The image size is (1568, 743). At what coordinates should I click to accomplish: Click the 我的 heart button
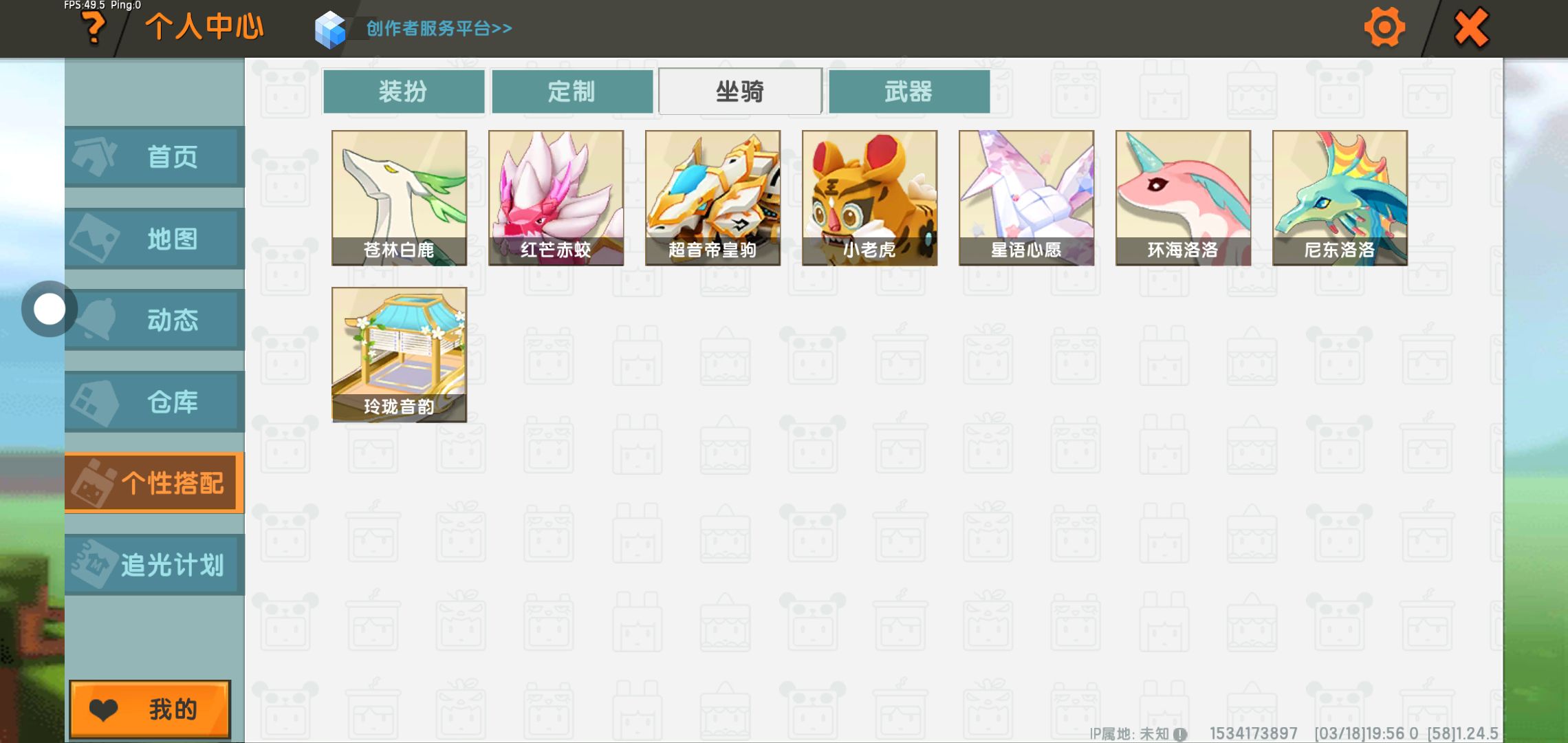click(150, 709)
